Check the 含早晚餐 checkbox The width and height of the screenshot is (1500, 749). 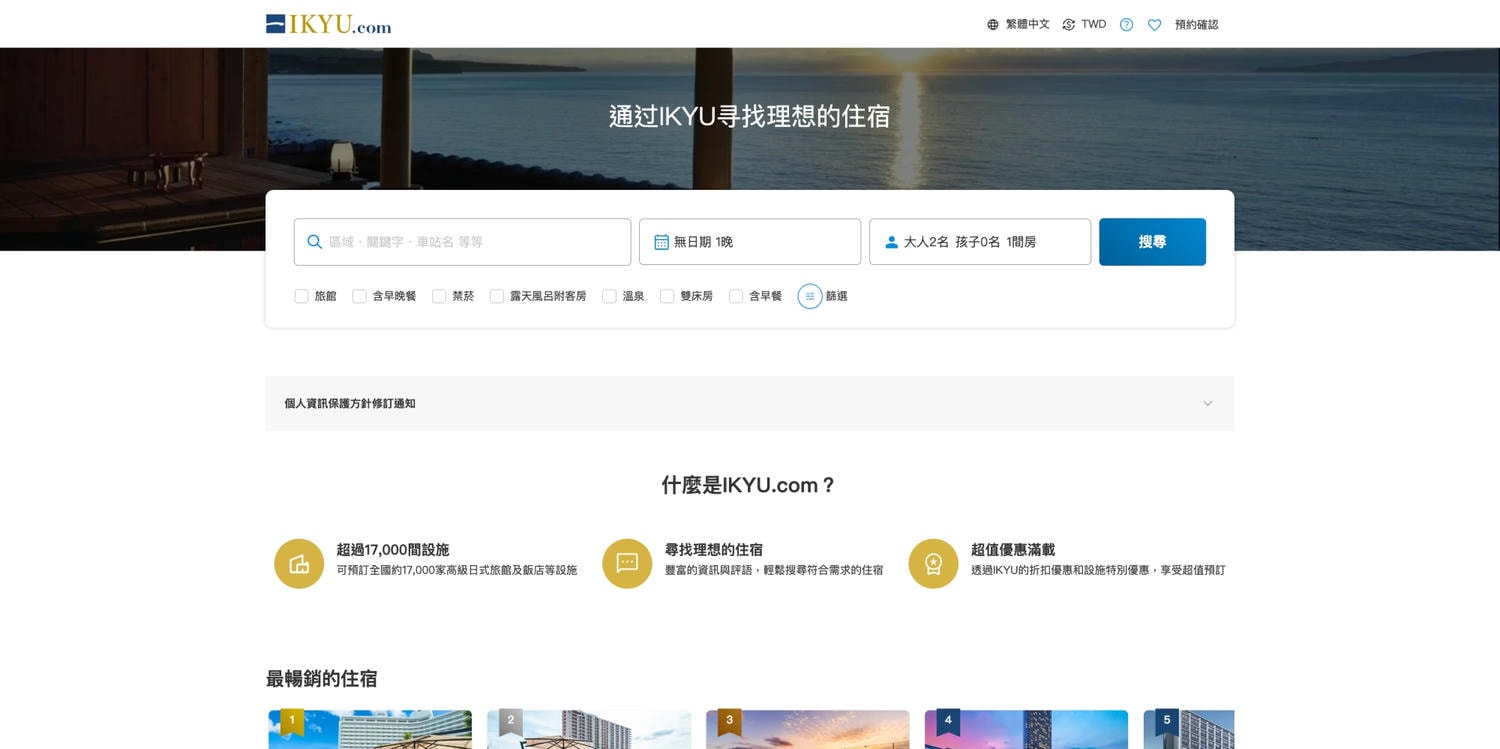pos(359,296)
